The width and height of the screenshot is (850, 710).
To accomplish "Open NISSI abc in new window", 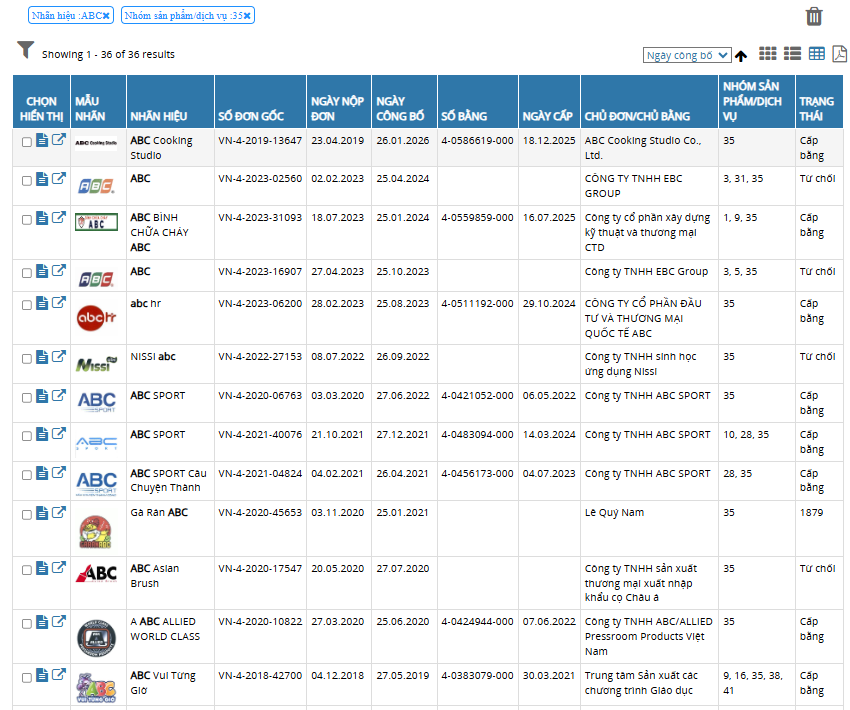I will point(59,356).
